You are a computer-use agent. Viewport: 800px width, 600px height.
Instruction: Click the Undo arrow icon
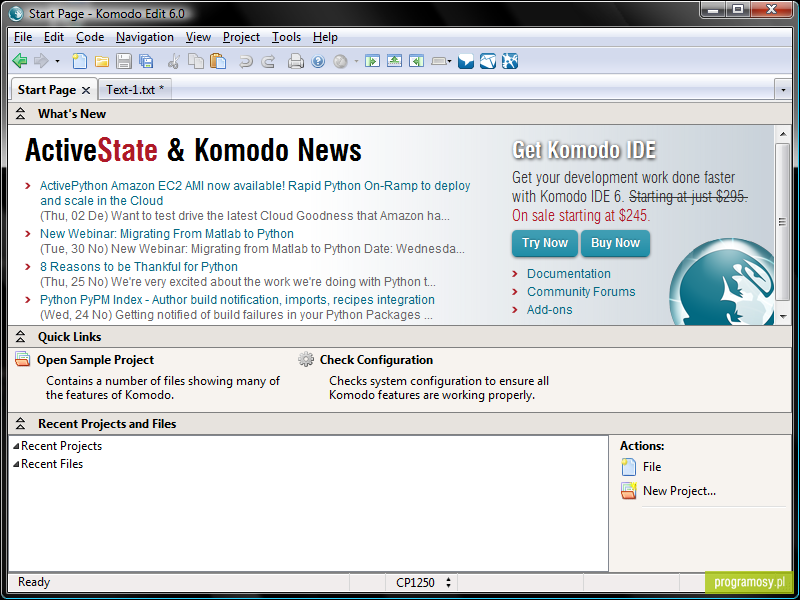pos(246,62)
